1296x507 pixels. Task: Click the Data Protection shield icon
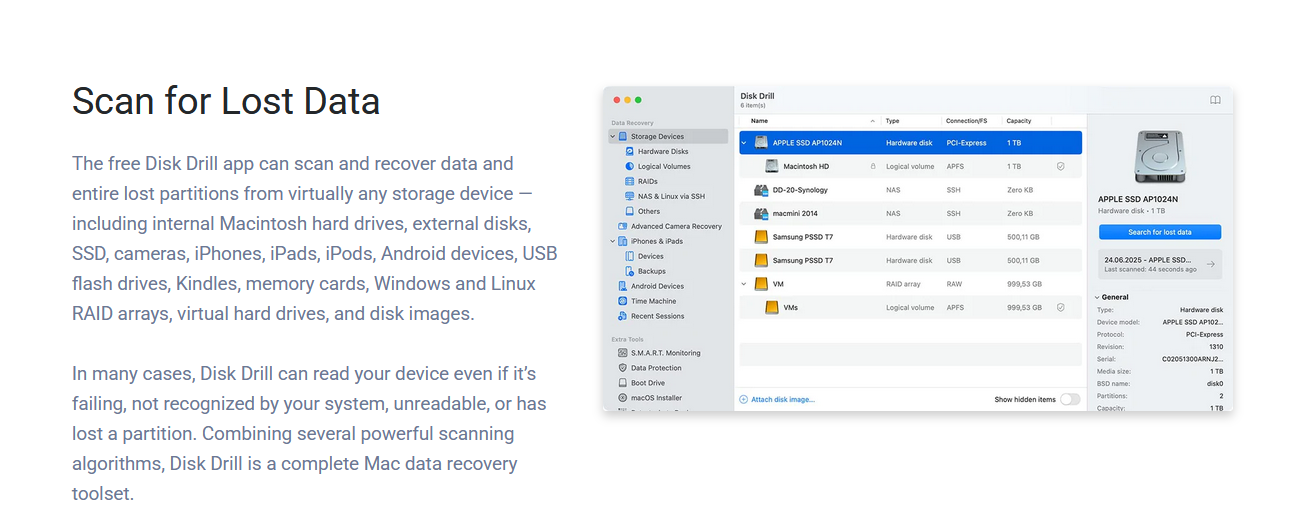pyautogui.click(x=622, y=368)
